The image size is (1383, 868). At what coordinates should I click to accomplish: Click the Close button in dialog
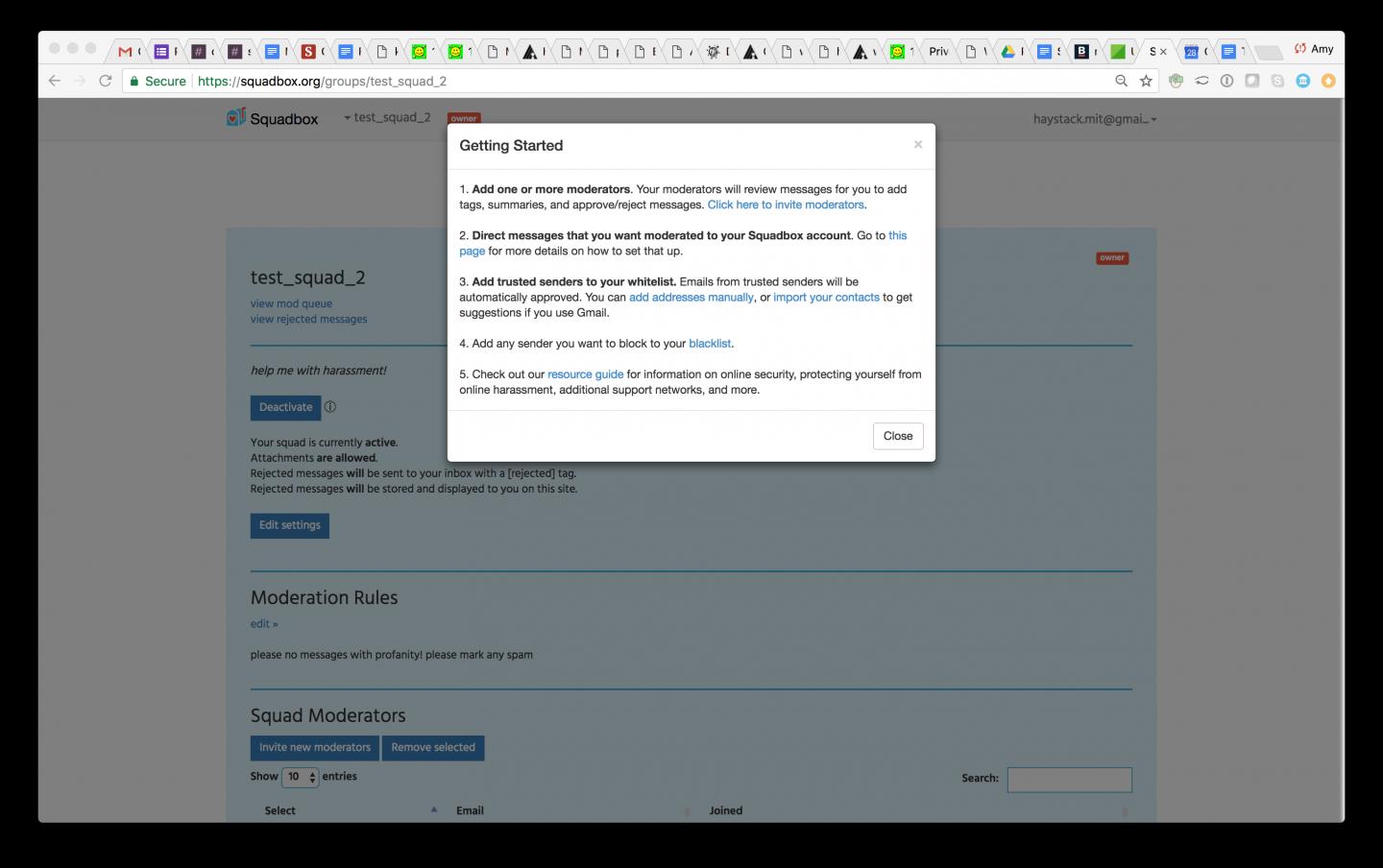pyautogui.click(x=897, y=436)
